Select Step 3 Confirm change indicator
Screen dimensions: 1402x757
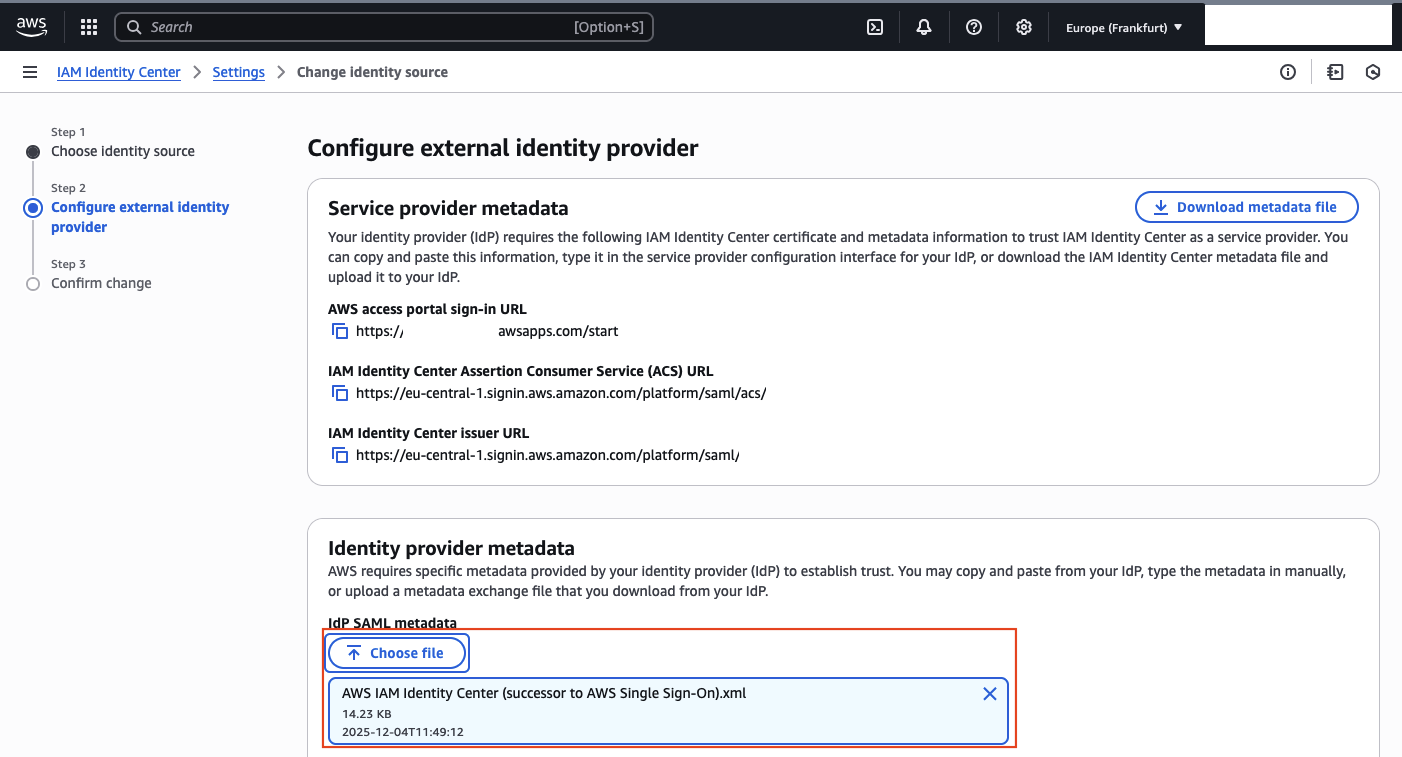33,283
